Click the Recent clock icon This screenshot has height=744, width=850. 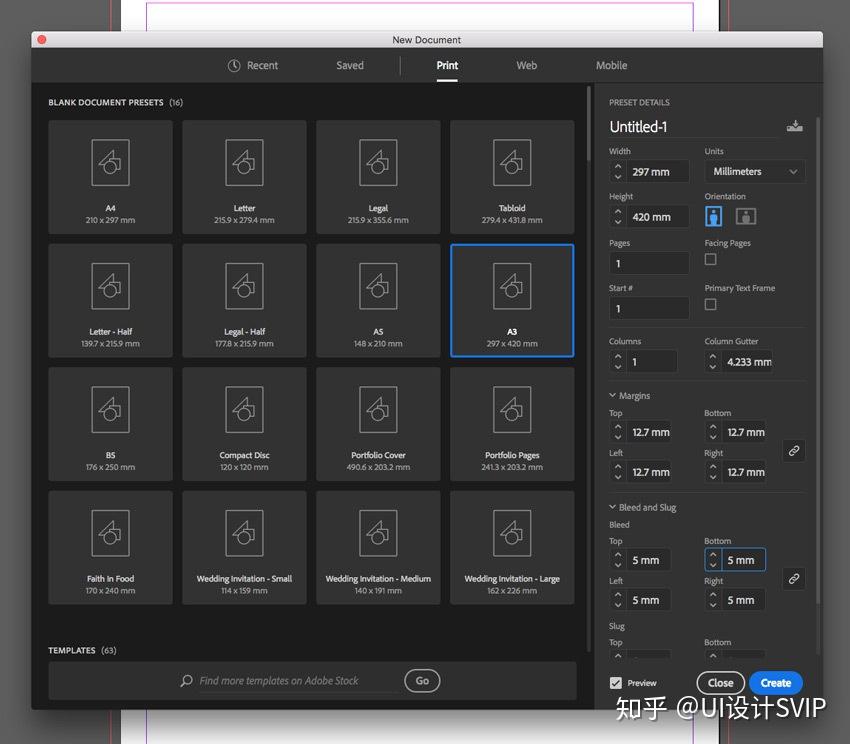pos(234,66)
